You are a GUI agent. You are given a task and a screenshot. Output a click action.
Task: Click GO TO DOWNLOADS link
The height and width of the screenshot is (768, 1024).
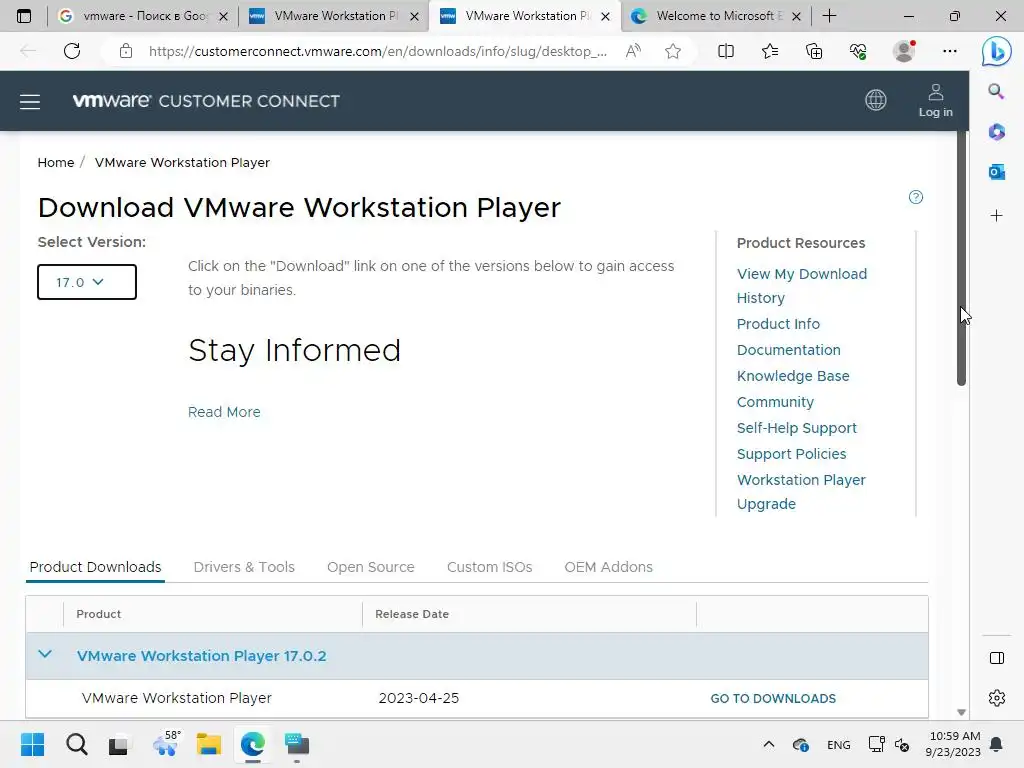tap(773, 699)
